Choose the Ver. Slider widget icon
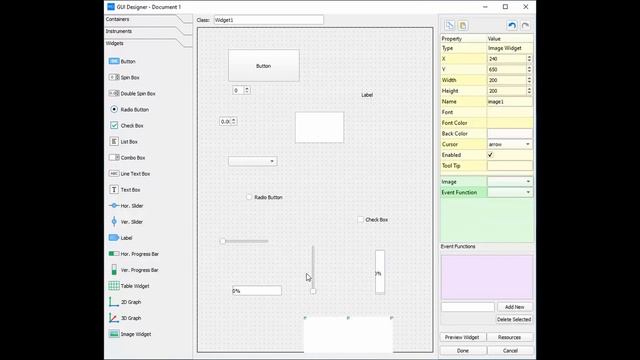Screen dimensions: 640x360 click(114, 222)
